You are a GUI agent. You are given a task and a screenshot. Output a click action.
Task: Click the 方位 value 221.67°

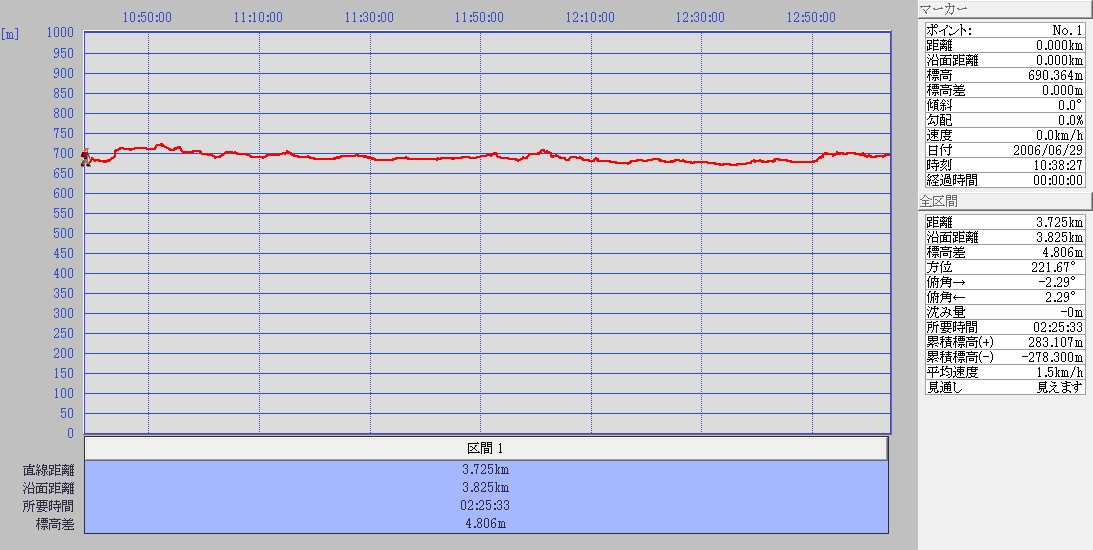pyautogui.click(x=1058, y=267)
